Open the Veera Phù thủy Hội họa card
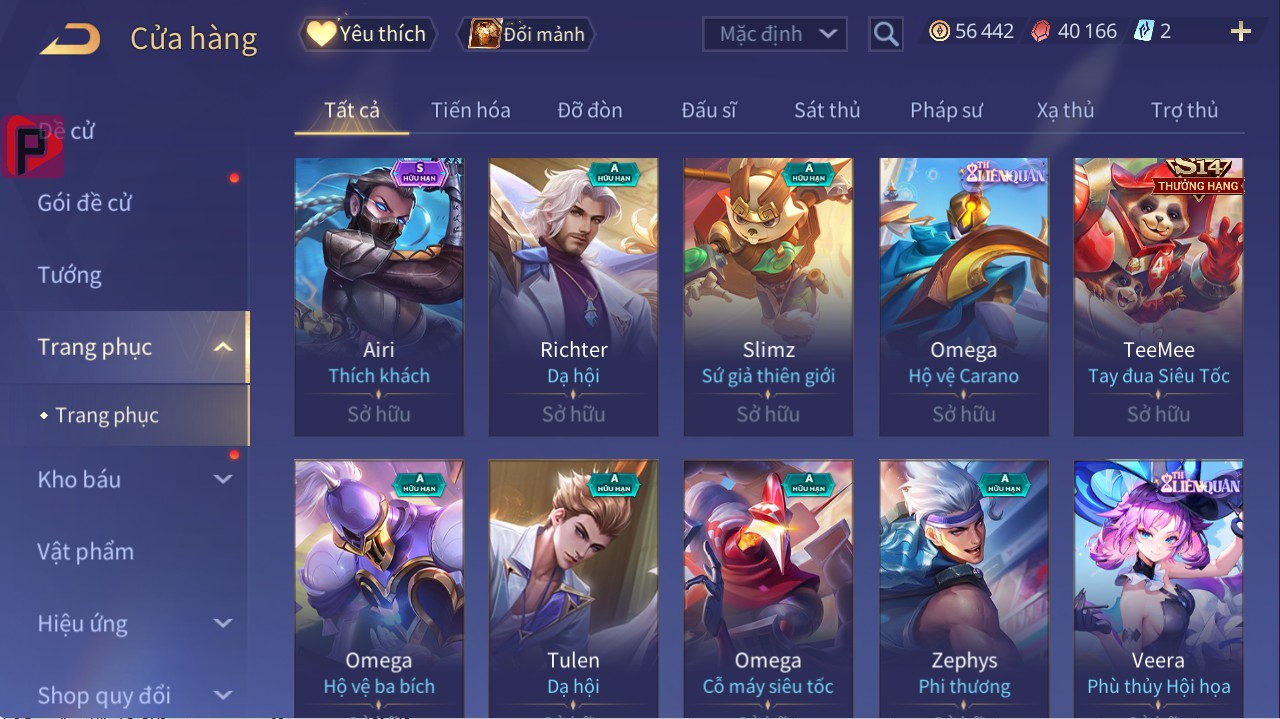Screen dimensions: 1280x719 1159,588
